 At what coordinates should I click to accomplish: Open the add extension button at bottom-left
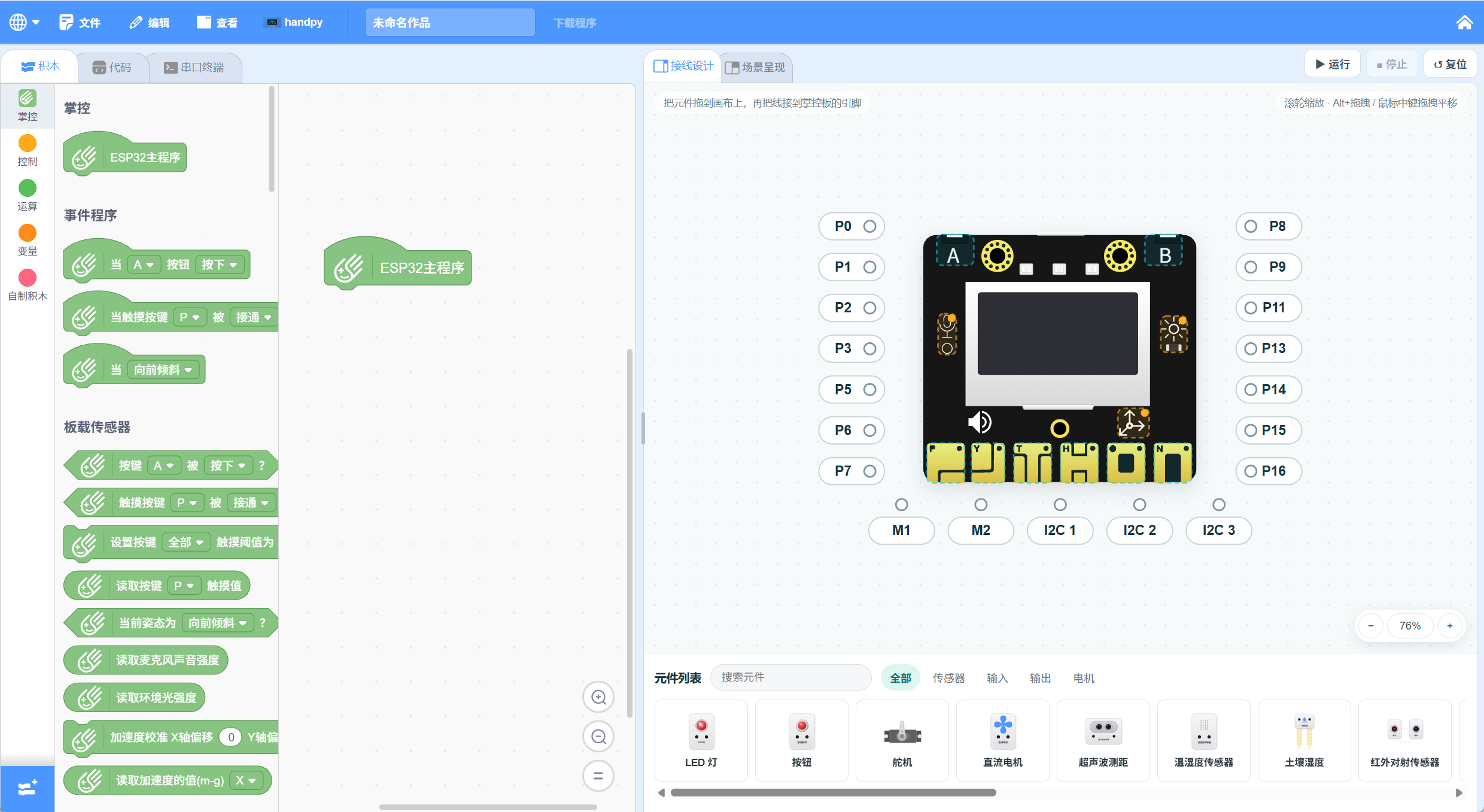pyautogui.click(x=28, y=788)
